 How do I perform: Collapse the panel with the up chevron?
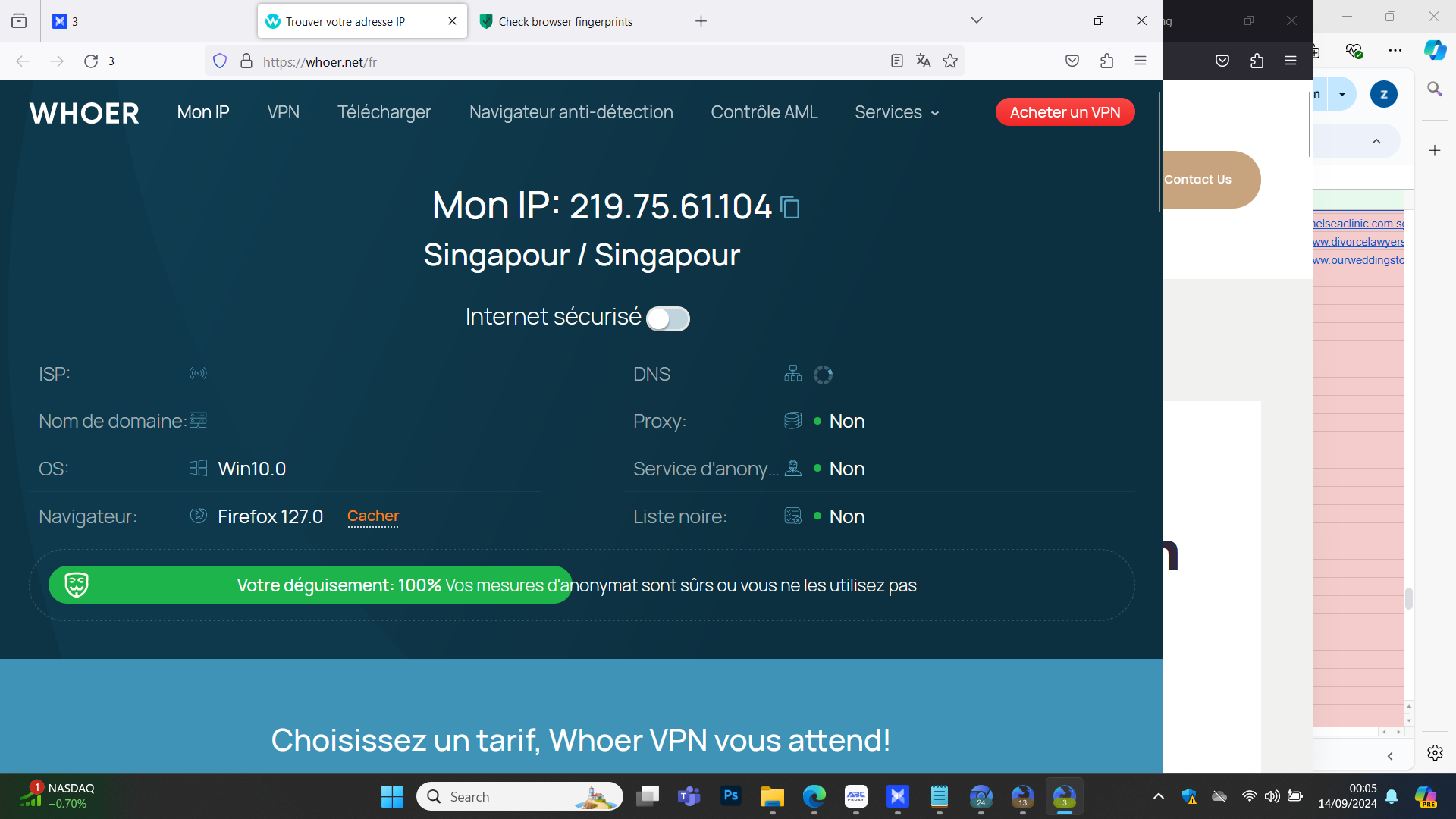click(x=1376, y=142)
